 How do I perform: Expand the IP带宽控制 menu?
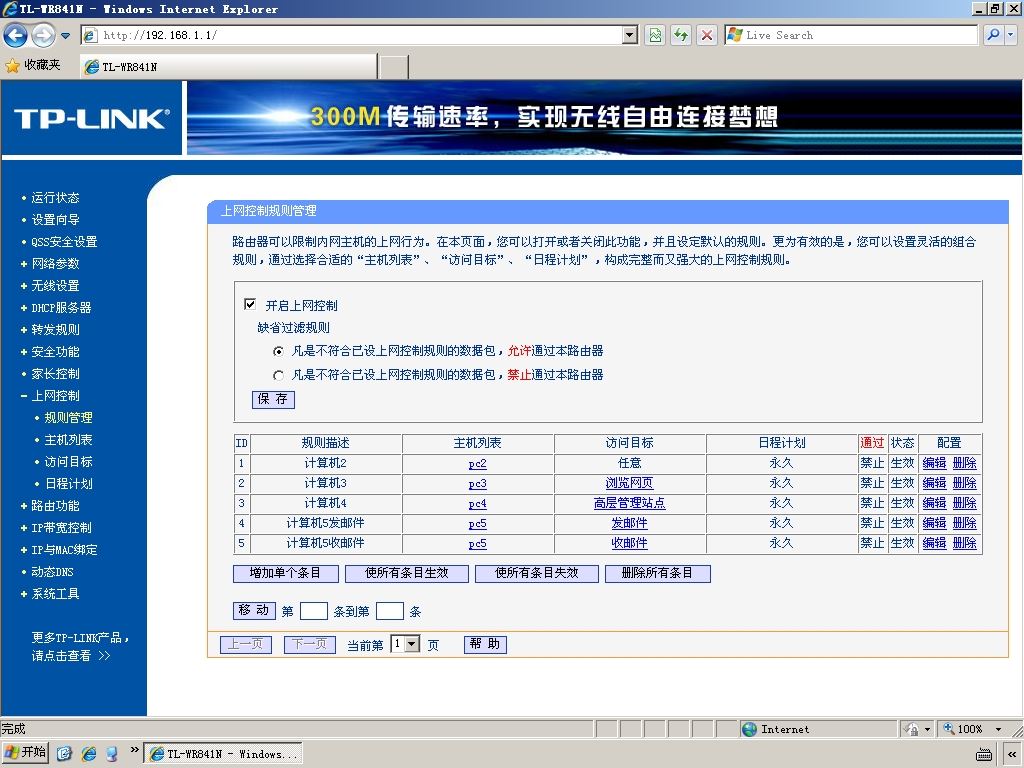coord(61,528)
